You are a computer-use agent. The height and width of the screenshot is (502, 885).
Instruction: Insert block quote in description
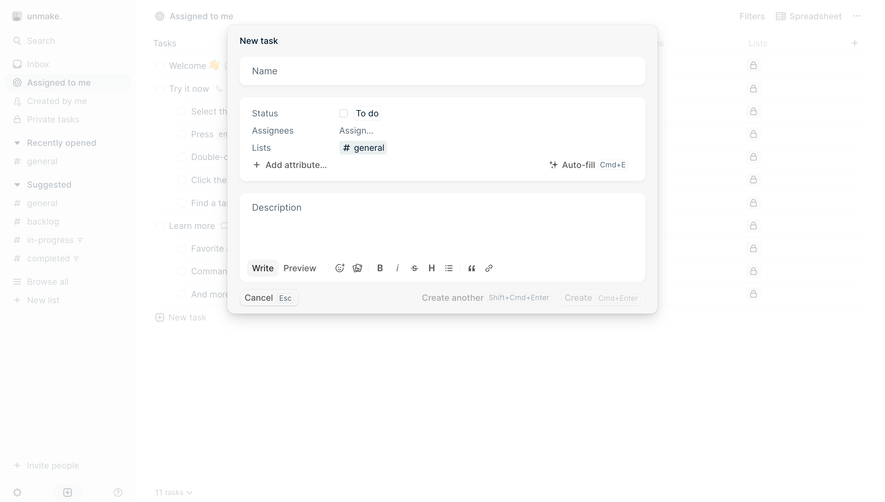(x=472, y=268)
